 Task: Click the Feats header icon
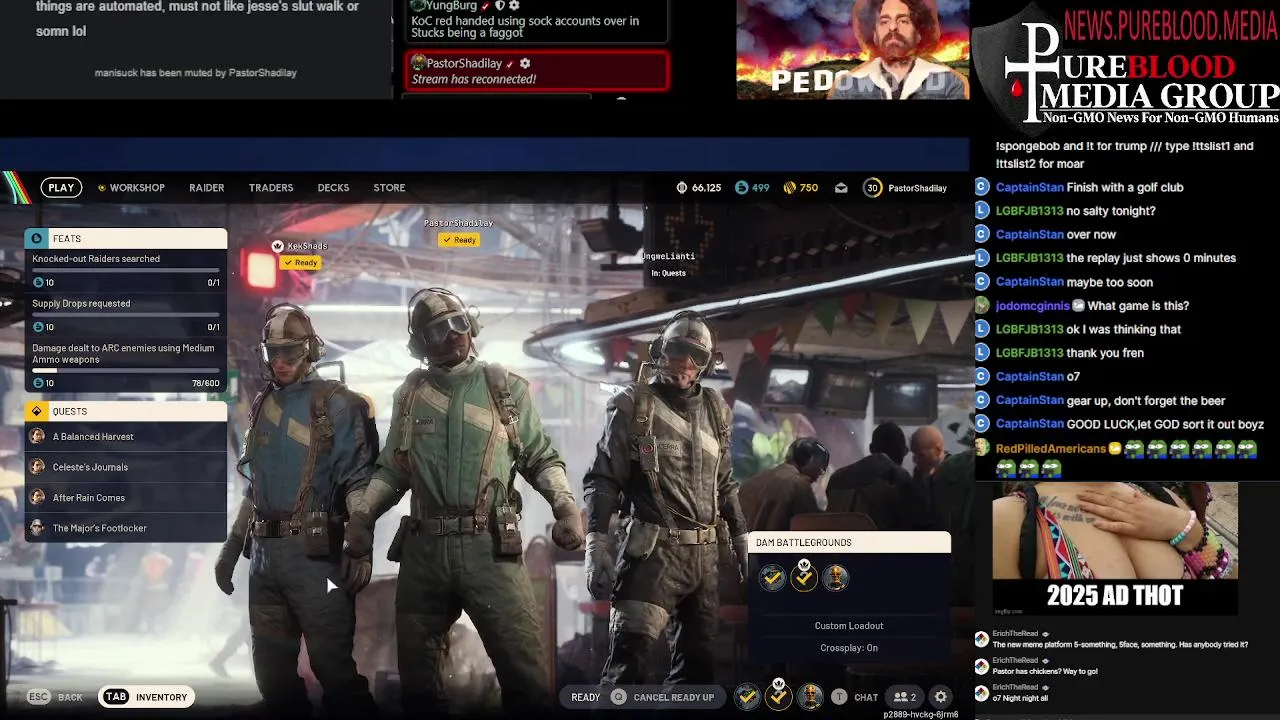(37, 238)
